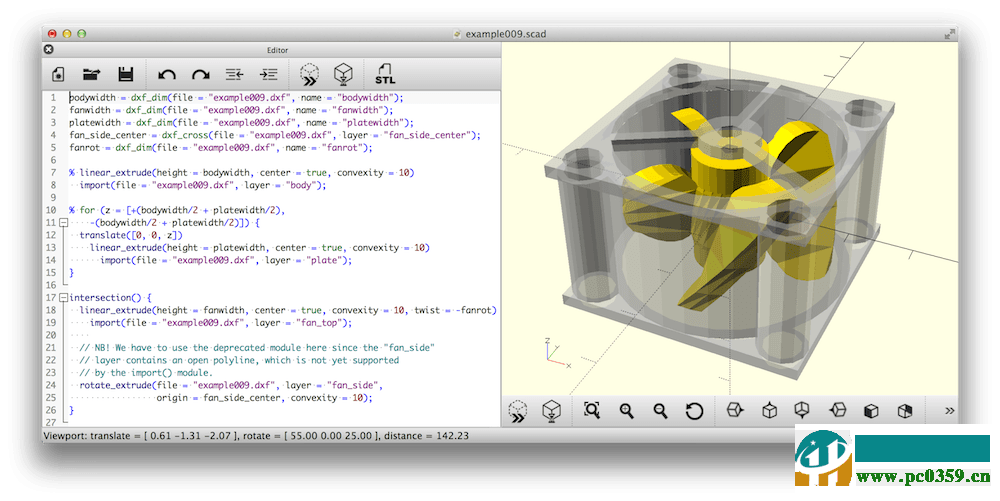Zoom out of the 3D view
The image size is (1000, 501).
tap(660, 410)
